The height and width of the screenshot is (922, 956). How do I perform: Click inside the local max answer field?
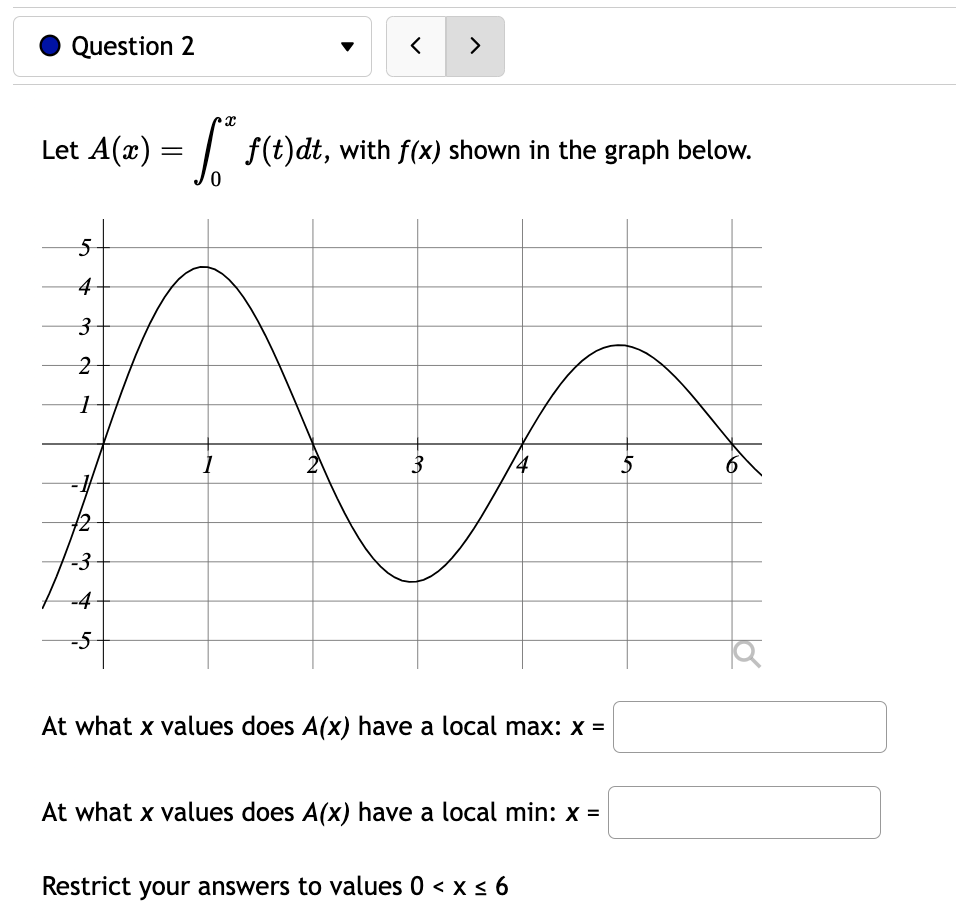749,727
